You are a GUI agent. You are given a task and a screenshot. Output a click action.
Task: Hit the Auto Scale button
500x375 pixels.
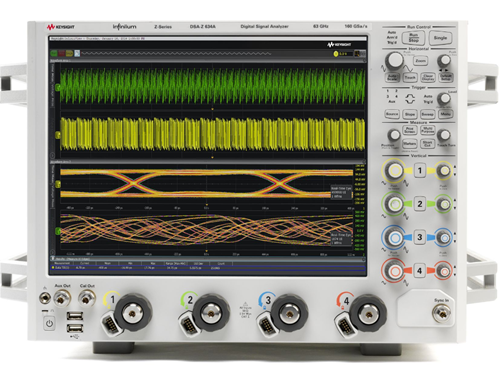(392, 77)
